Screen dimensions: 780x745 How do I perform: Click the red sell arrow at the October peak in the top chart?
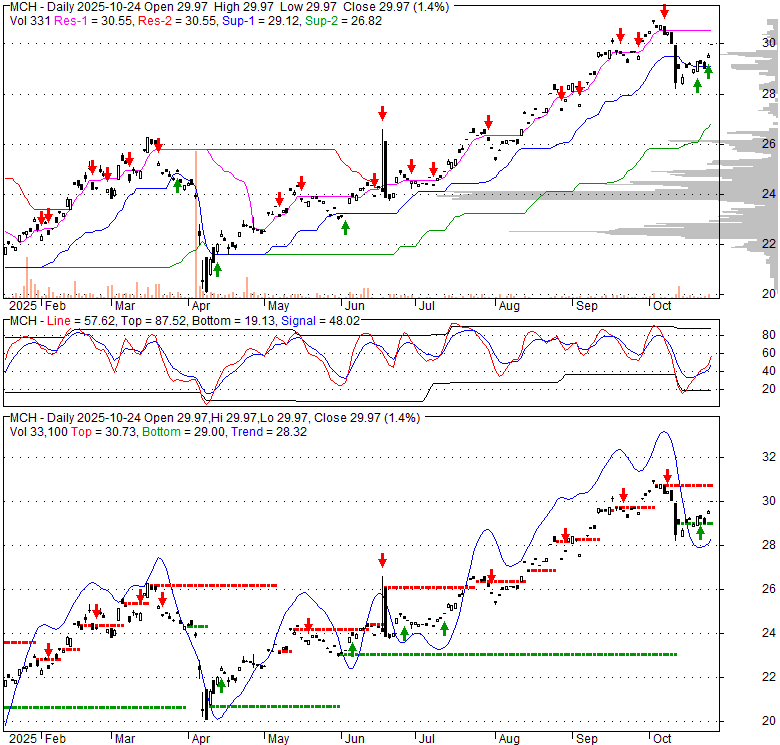663,14
